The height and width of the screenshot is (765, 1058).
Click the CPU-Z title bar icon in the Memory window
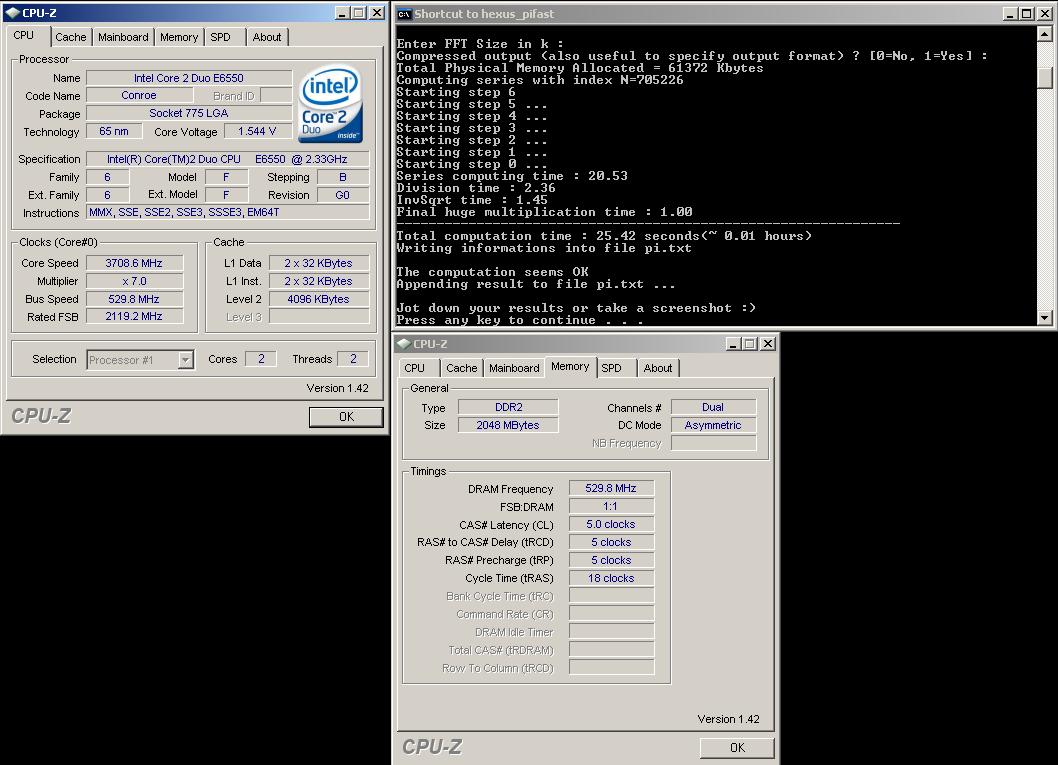403,343
